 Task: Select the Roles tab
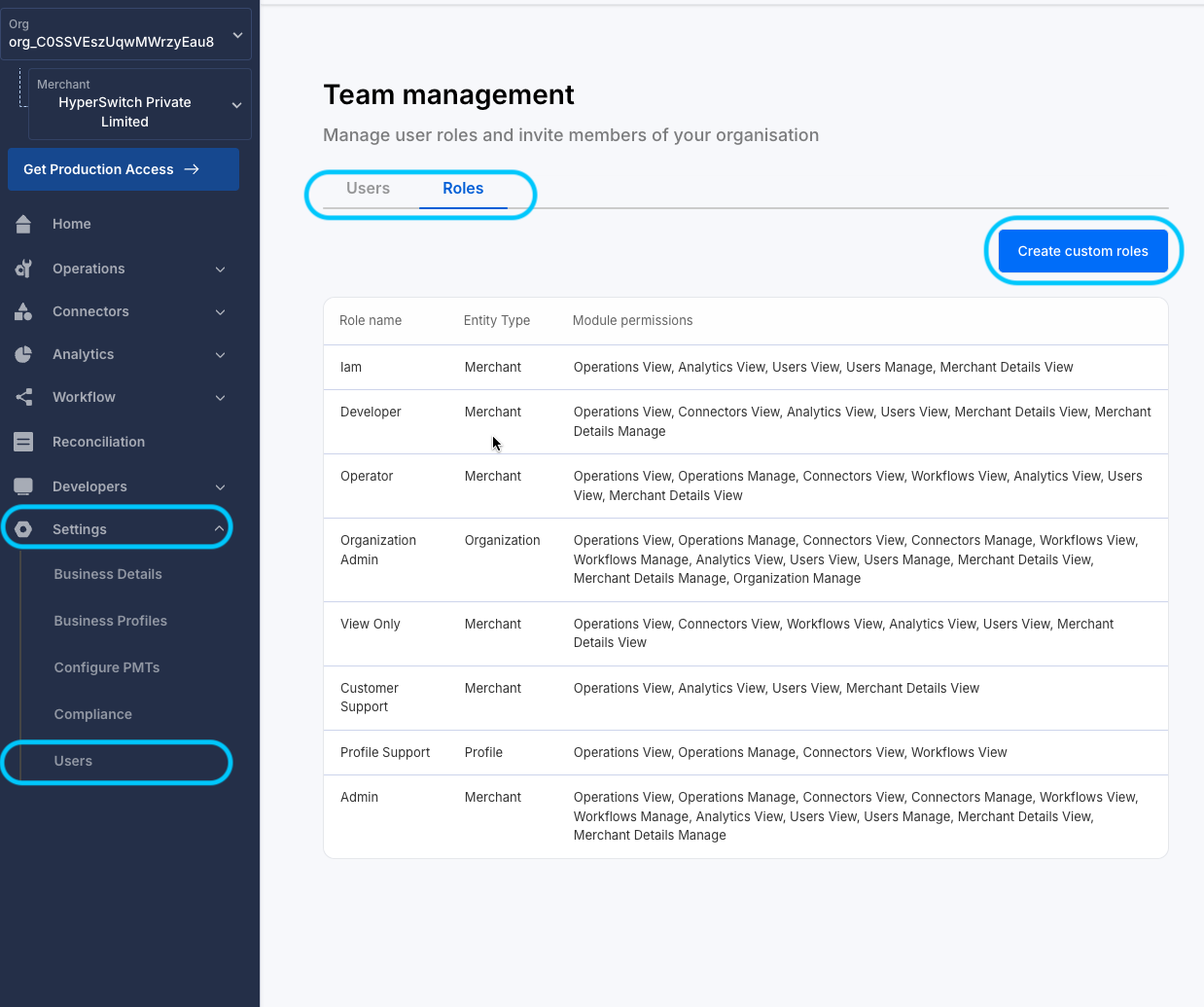[463, 189]
